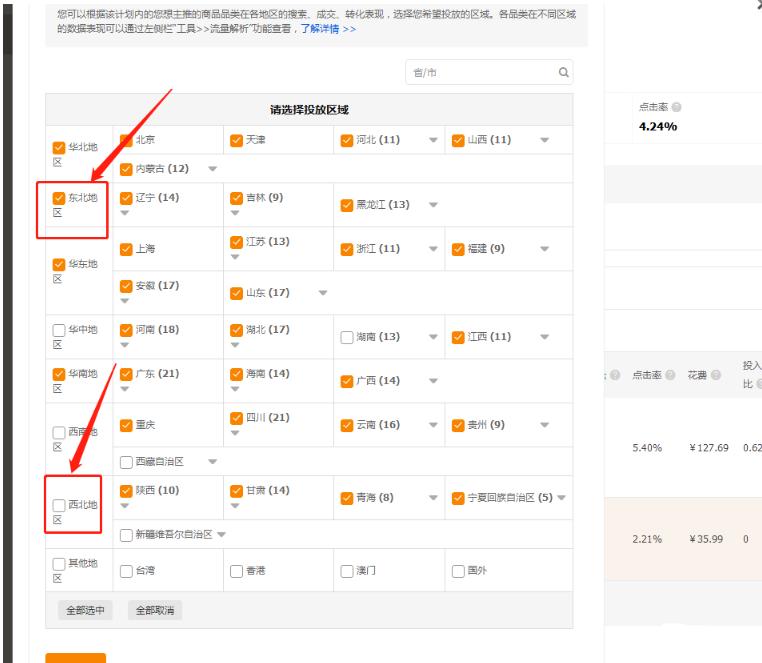The image size is (762, 663).
Task: Uncheck the 上海 checkbox
Action: 126,249
